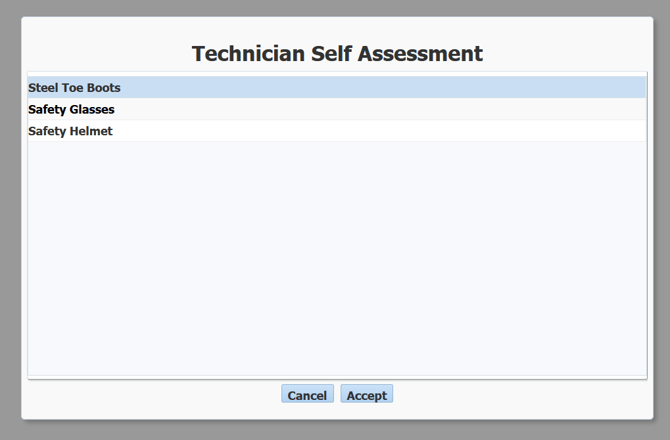The height and width of the screenshot is (440, 670).
Task: Select the Steel Toe Boots item
Action: pyautogui.click(x=75, y=88)
